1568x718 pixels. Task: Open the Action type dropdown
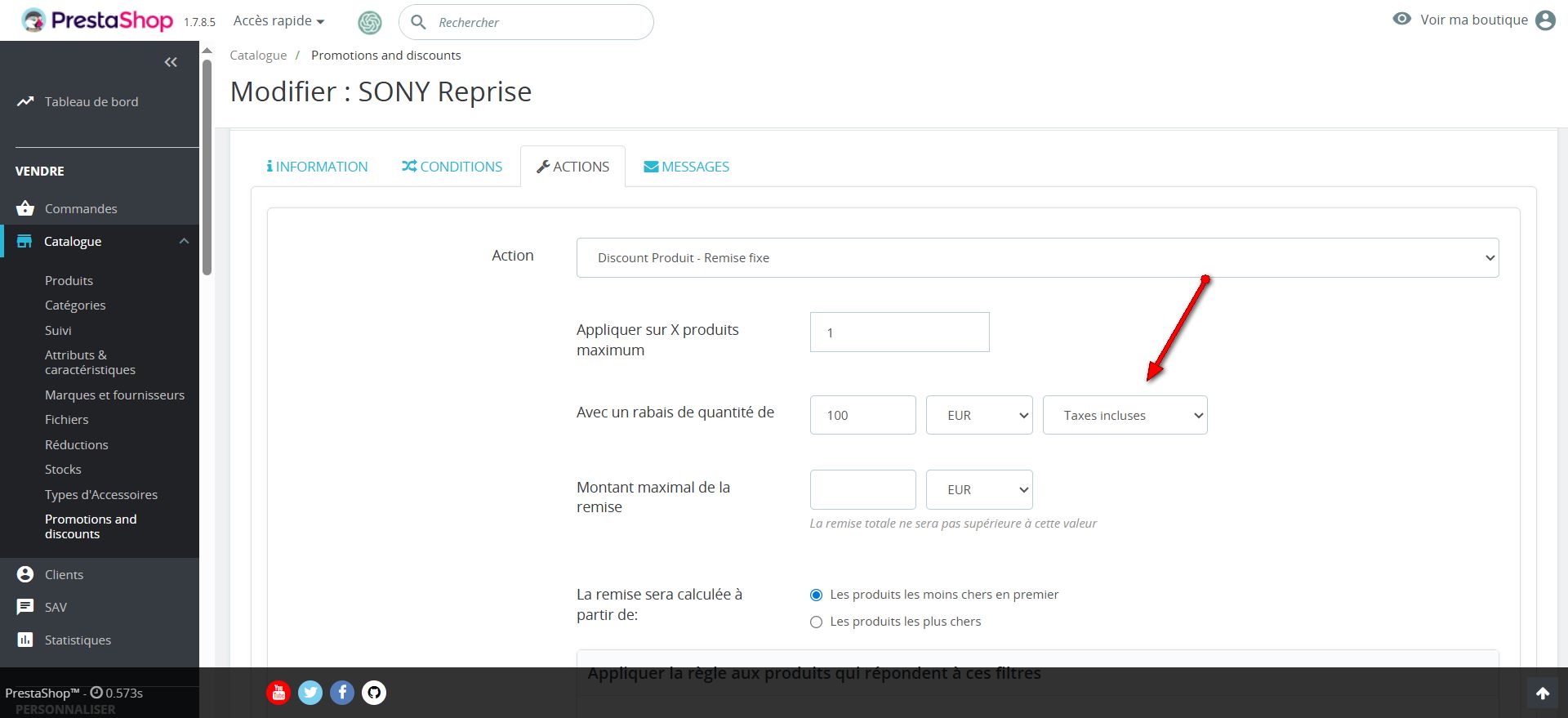click(1037, 258)
